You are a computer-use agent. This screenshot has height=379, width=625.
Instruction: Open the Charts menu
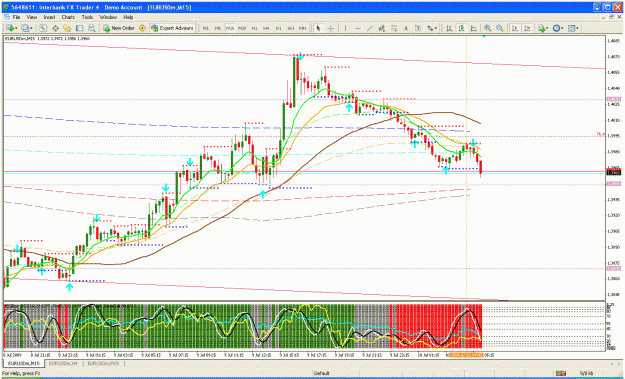point(68,18)
